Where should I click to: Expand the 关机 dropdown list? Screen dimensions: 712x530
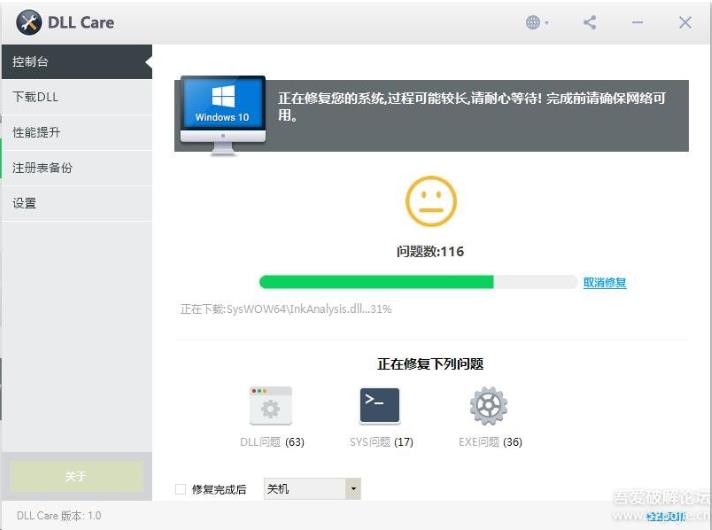point(352,489)
